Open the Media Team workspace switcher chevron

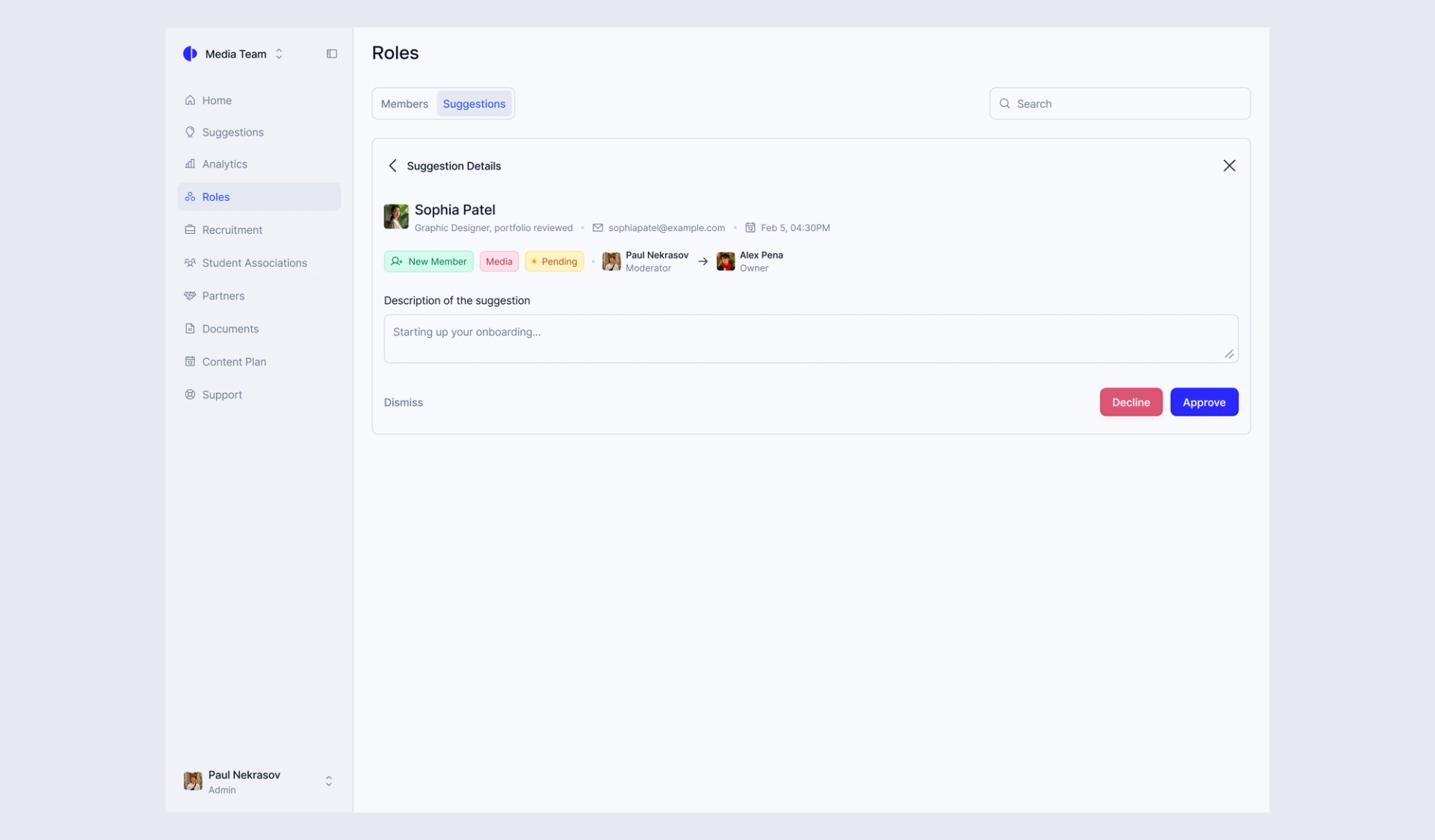tap(279, 54)
